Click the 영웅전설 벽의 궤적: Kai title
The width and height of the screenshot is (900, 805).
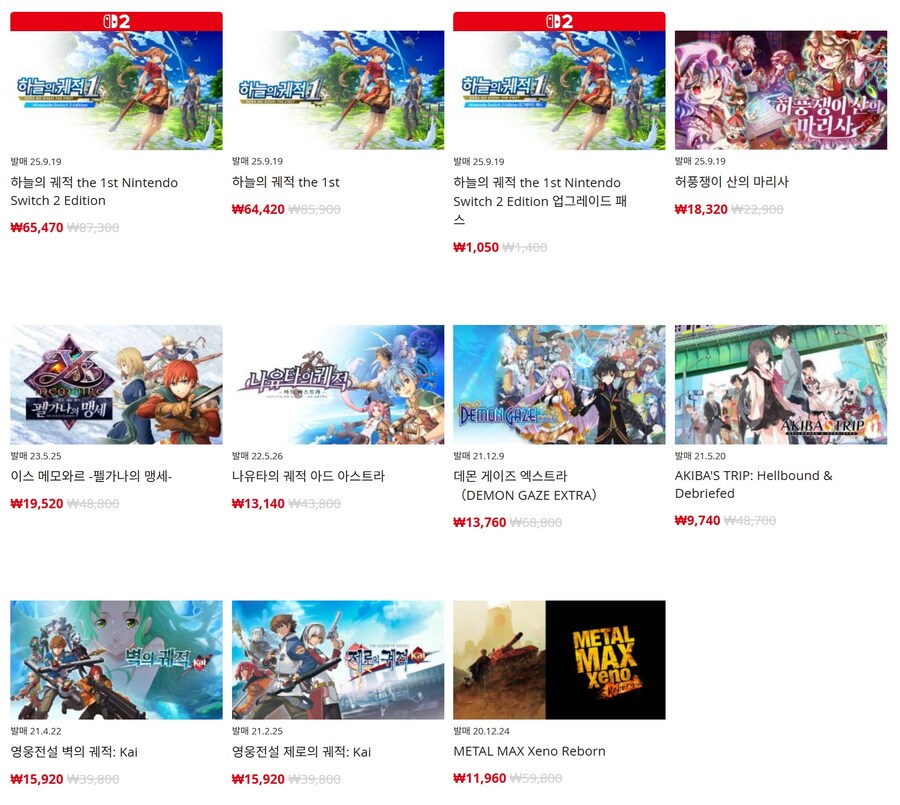(x=74, y=752)
